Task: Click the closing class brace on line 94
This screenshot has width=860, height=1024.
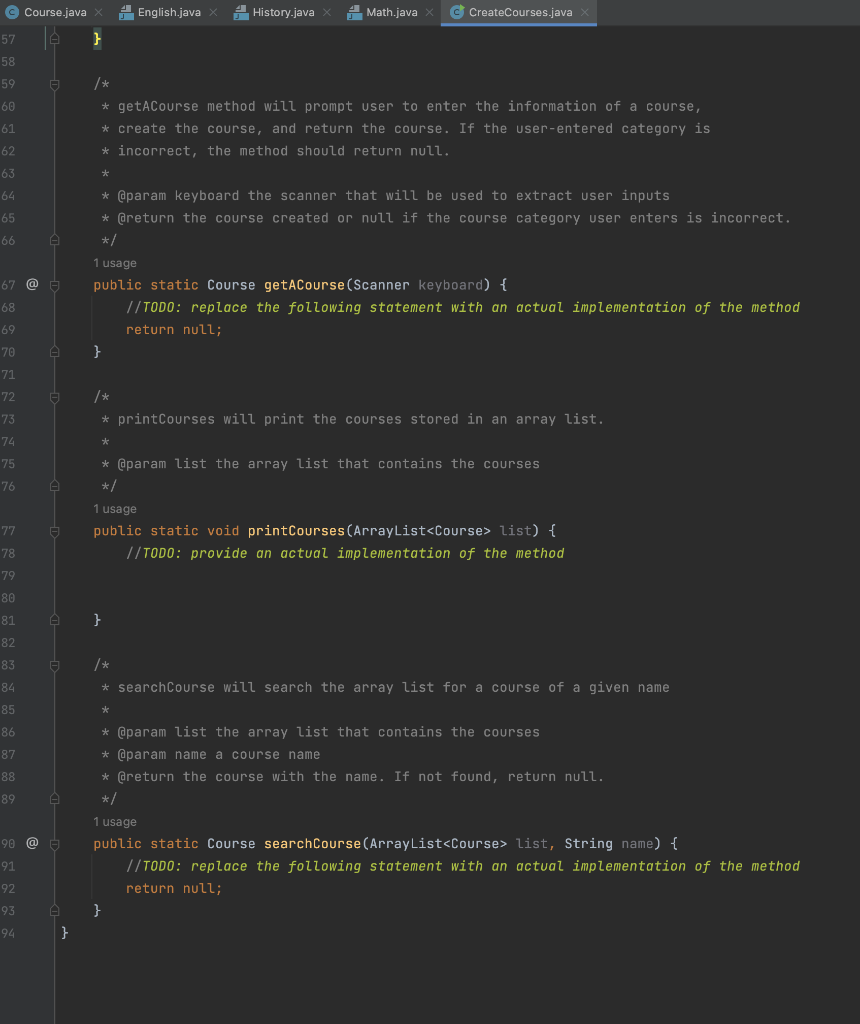Action: click(65, 933)
